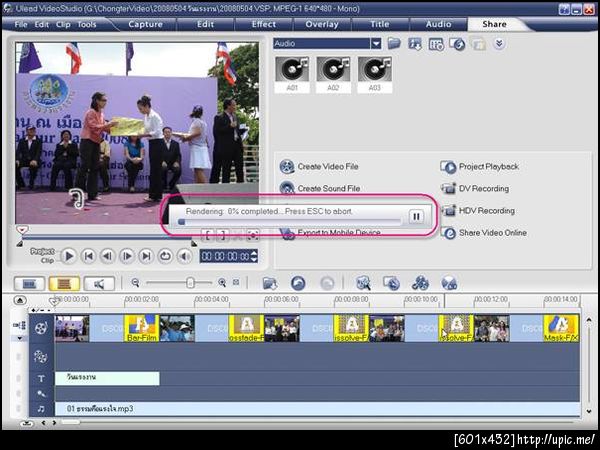Zoom in the timeline
Screen dimensions: 600x450
tap(222, 283)
